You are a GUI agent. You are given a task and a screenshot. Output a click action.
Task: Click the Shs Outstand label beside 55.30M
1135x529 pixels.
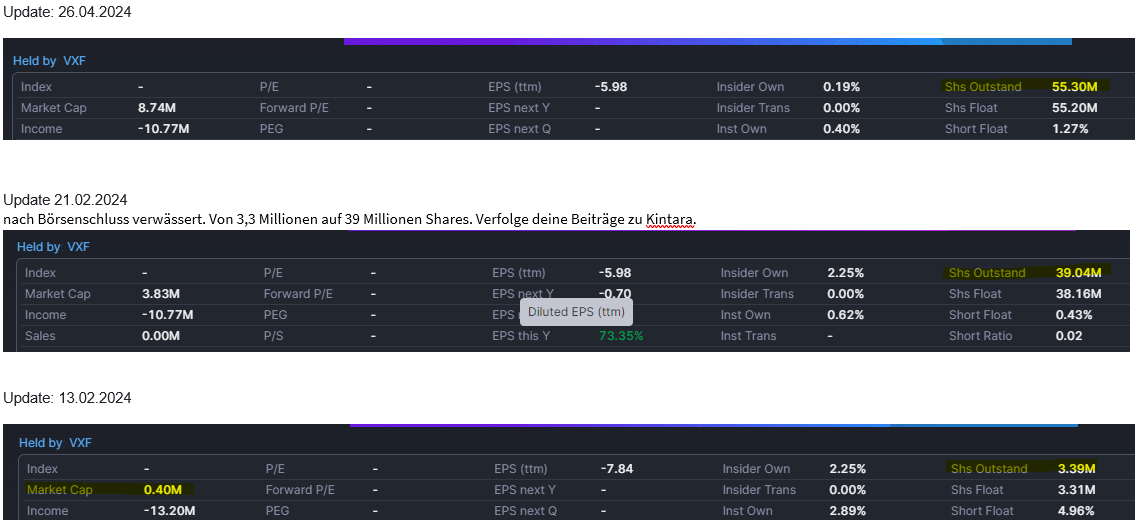983,87
